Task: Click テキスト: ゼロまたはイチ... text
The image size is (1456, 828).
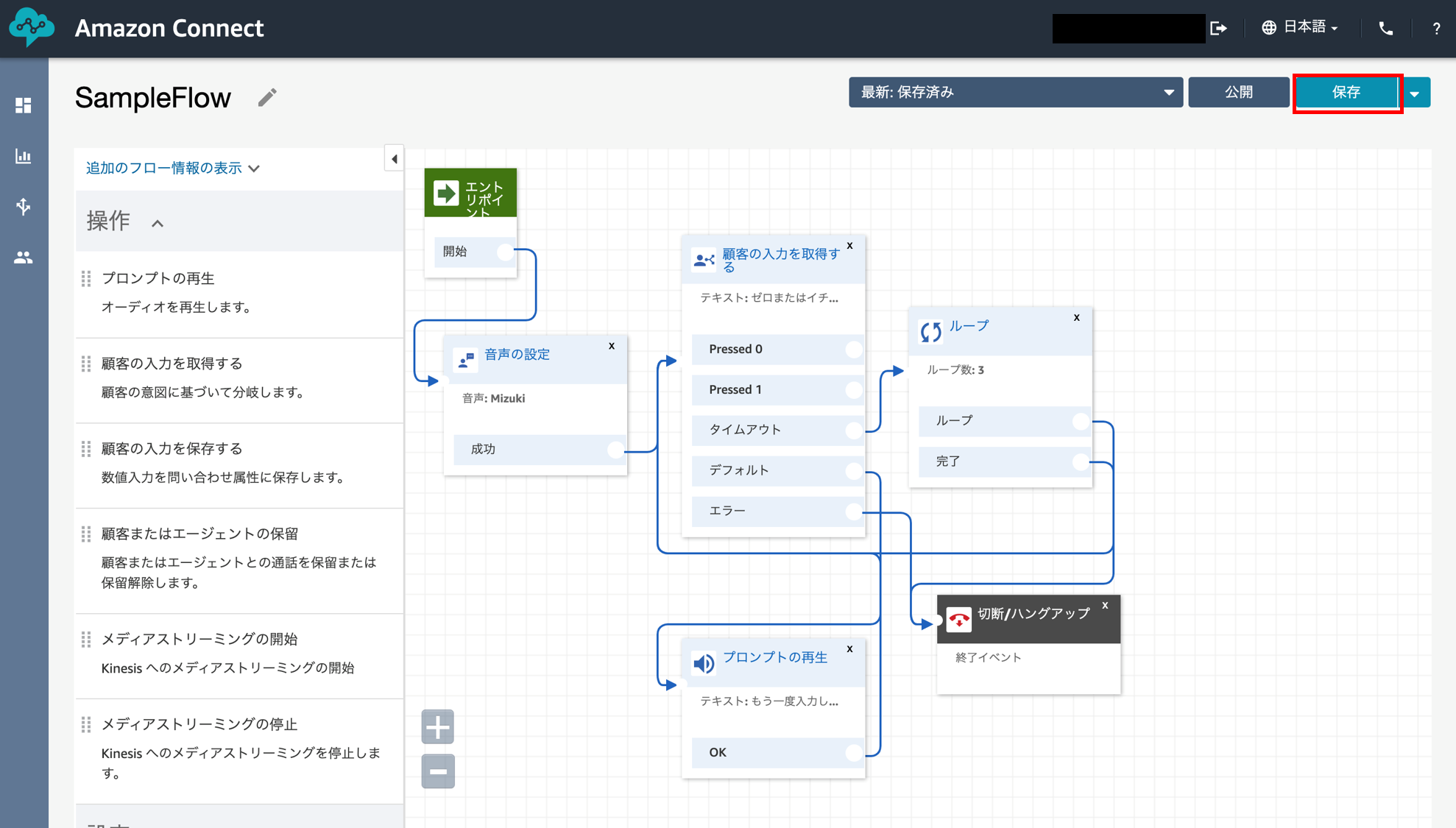Action: point(768,298)
